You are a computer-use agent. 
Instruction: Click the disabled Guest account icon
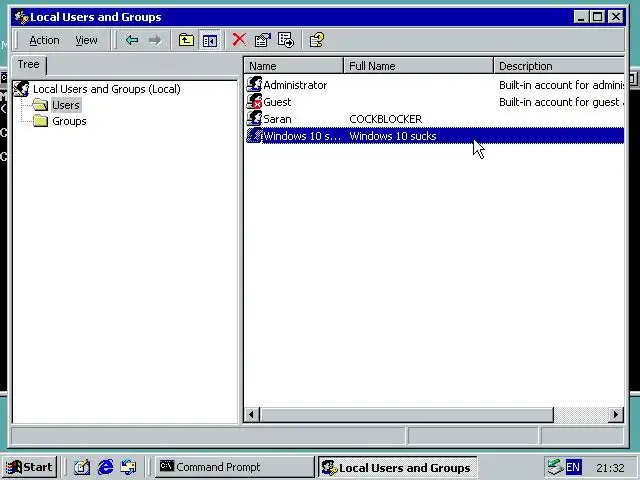tap(254, 102)
